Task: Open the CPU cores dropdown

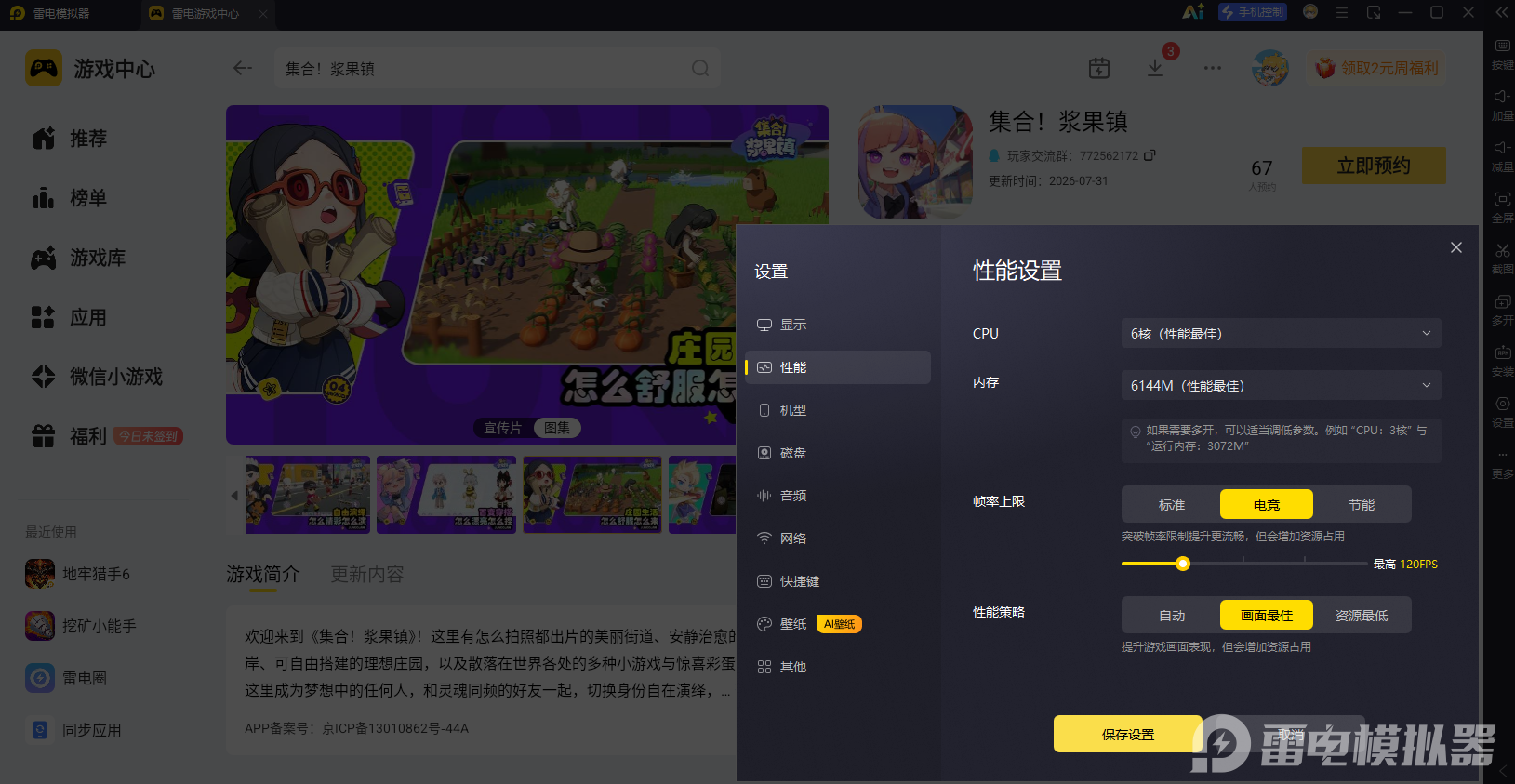Action: coord(1281,333)
